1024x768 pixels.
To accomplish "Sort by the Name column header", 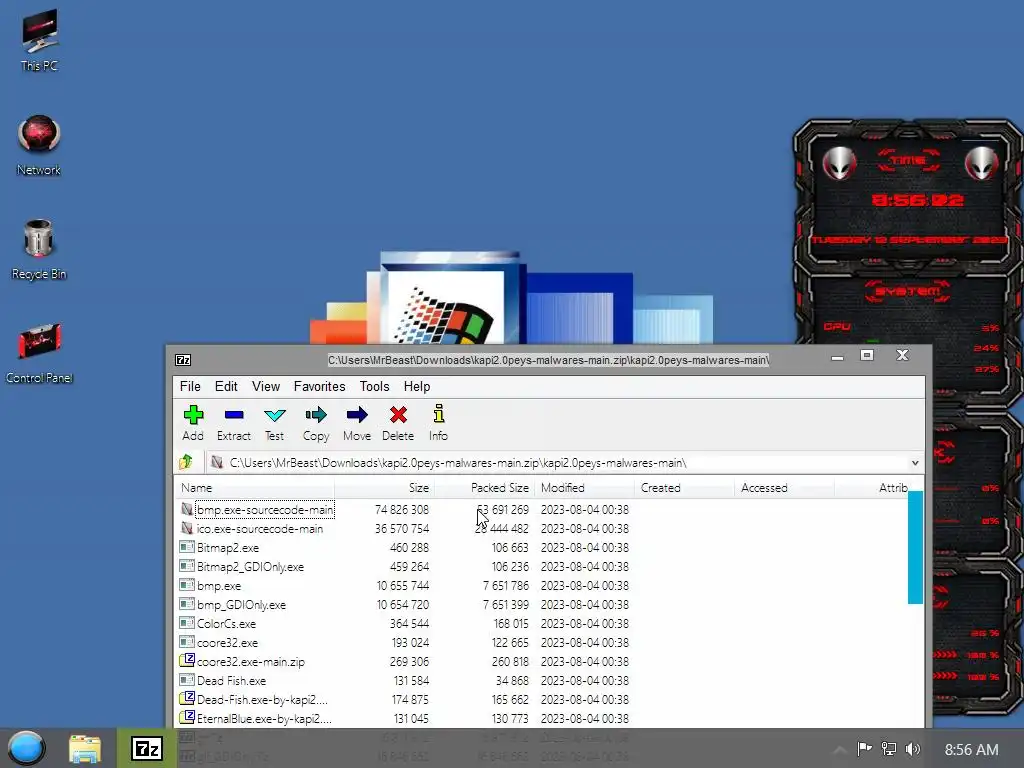I will point(255,488).
